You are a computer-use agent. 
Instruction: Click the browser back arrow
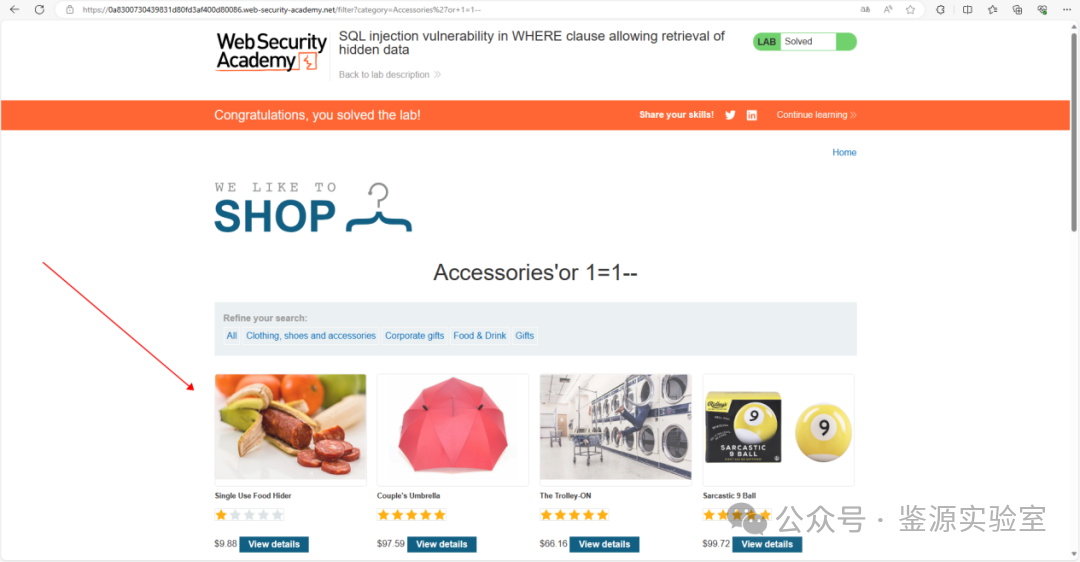tap(14, 10)
